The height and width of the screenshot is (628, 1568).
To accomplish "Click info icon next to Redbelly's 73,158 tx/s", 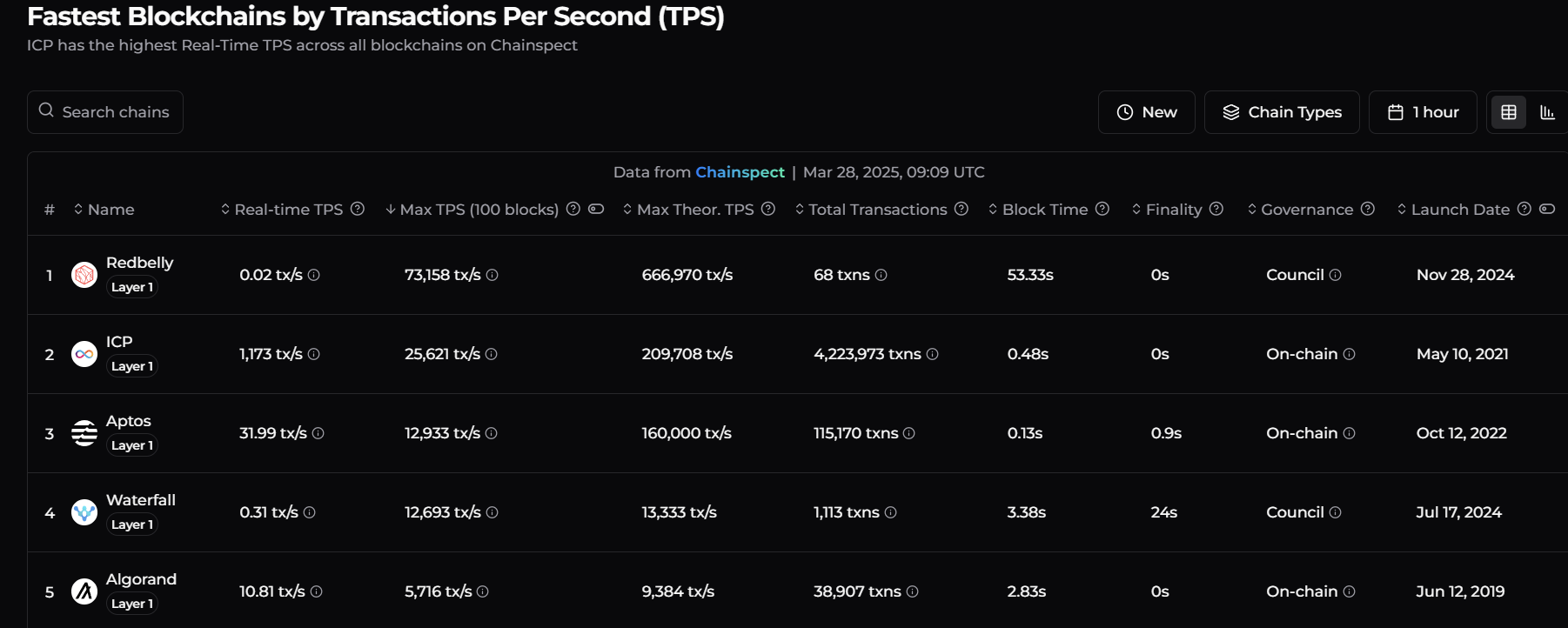I will (493, 275).
